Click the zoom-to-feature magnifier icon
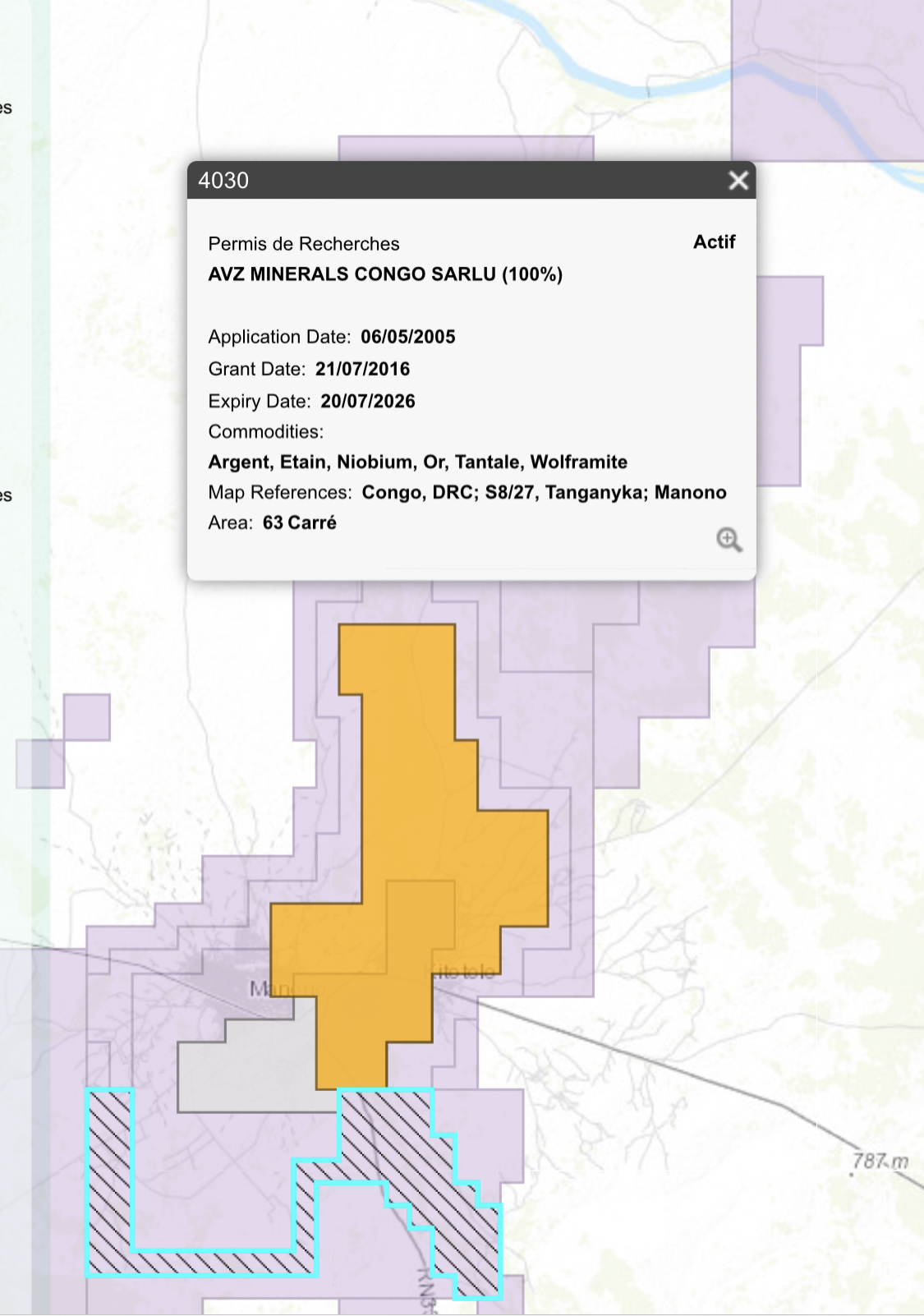Image resolution: width=924 pixels, height=1316 pixels. (x=729, y=540)
